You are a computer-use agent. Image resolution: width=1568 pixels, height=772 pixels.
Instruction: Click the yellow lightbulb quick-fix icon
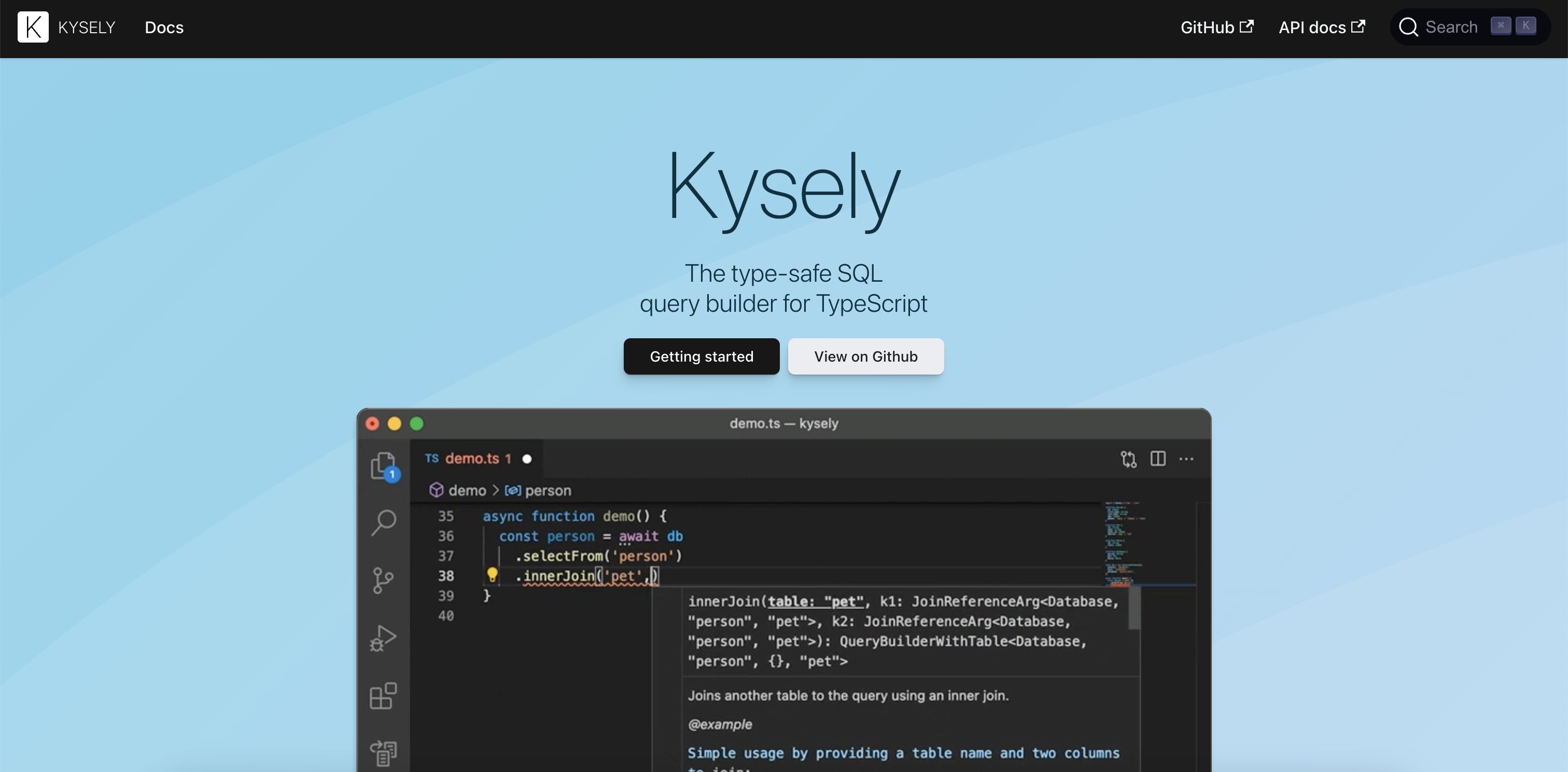[x=492, y=574]
